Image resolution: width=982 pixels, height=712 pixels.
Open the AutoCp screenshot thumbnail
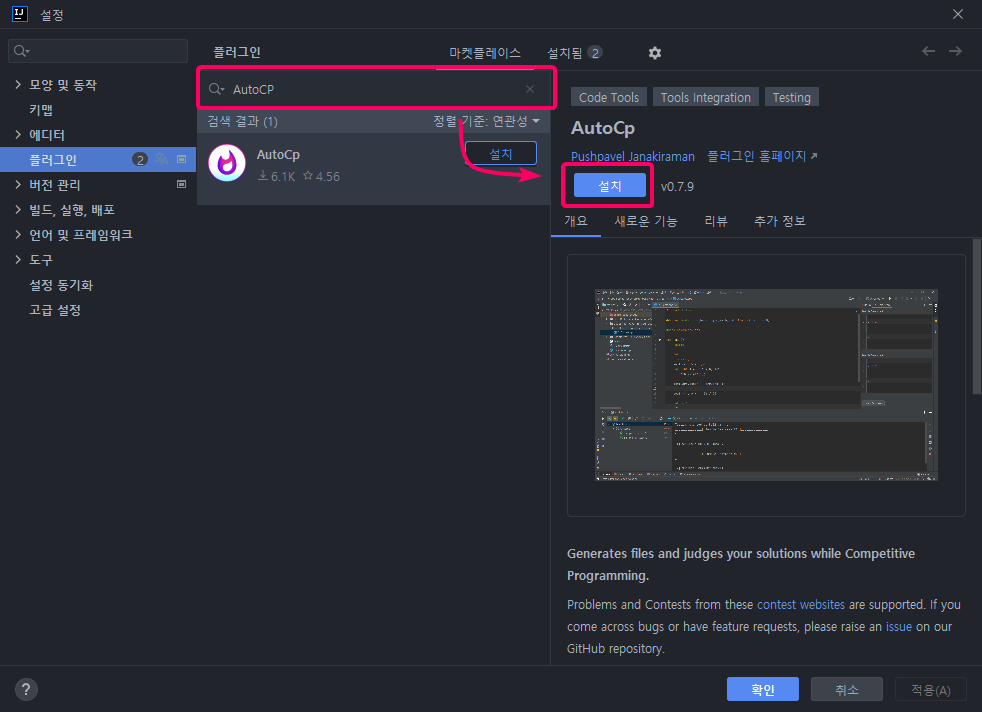(x=766, y=384)
